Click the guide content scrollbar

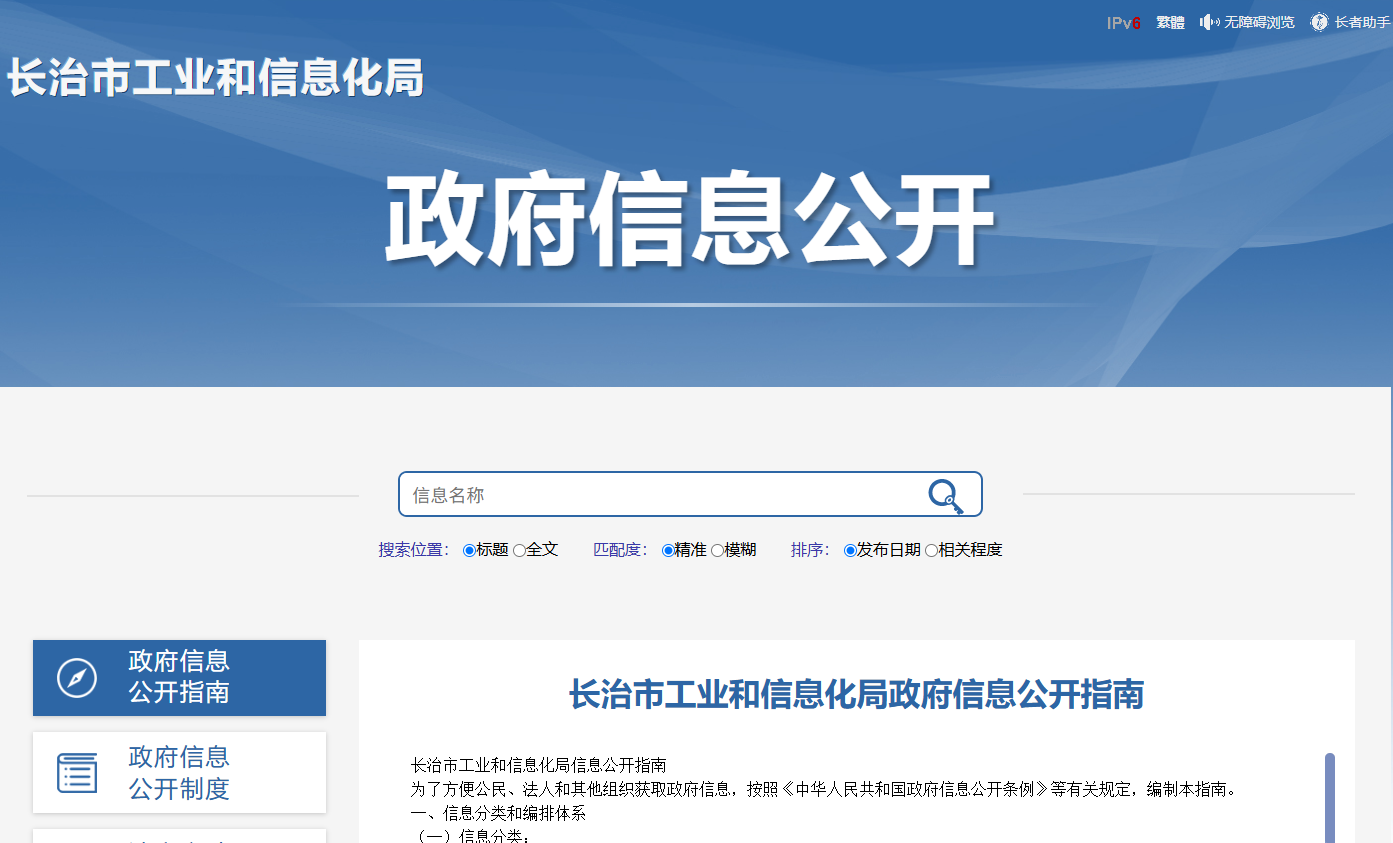tap(1330, 797)
